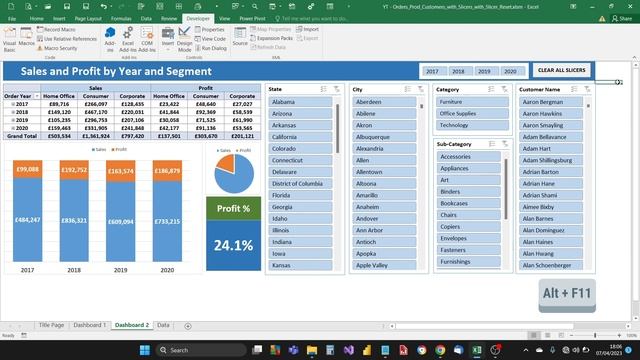640x360 pixels.
Task: Switch to the Insert ribbon tab
Action: click(x=59, y=19)
